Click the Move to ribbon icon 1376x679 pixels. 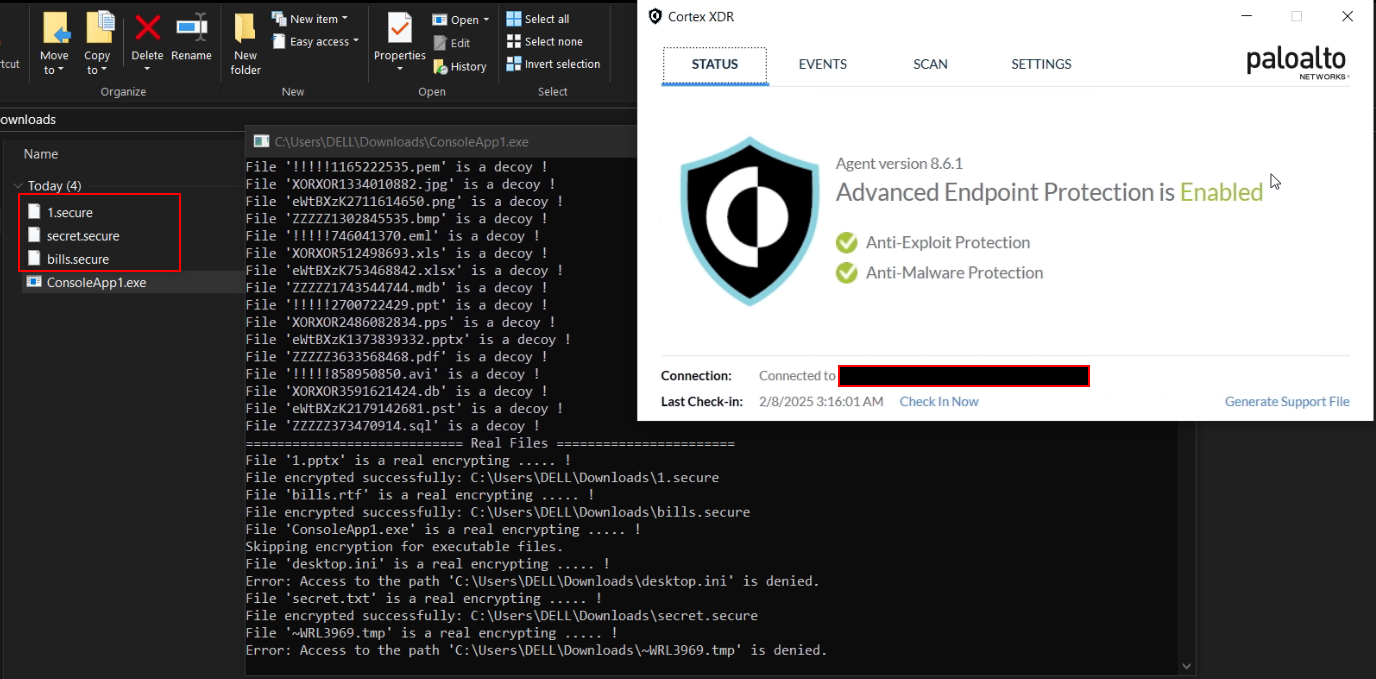coord(55,29)
